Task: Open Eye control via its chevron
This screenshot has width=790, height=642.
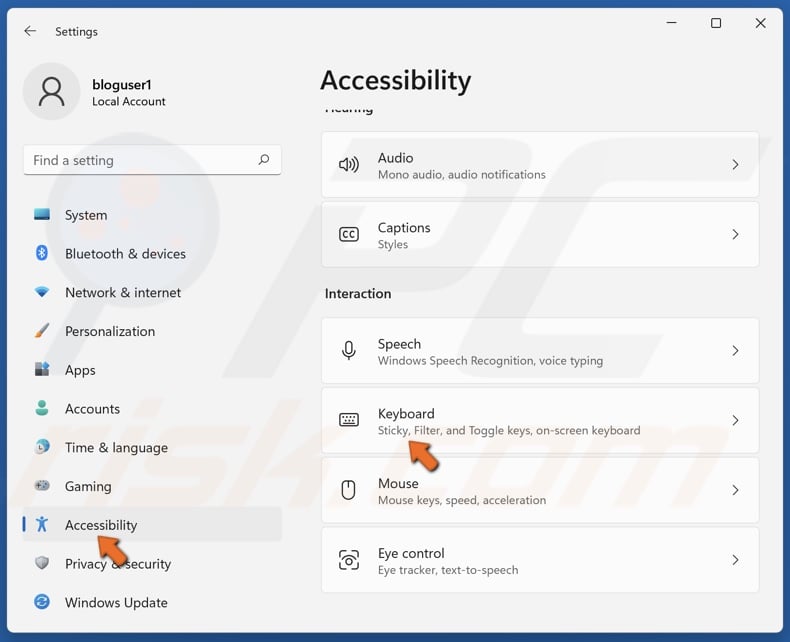Action: [735, 560]
